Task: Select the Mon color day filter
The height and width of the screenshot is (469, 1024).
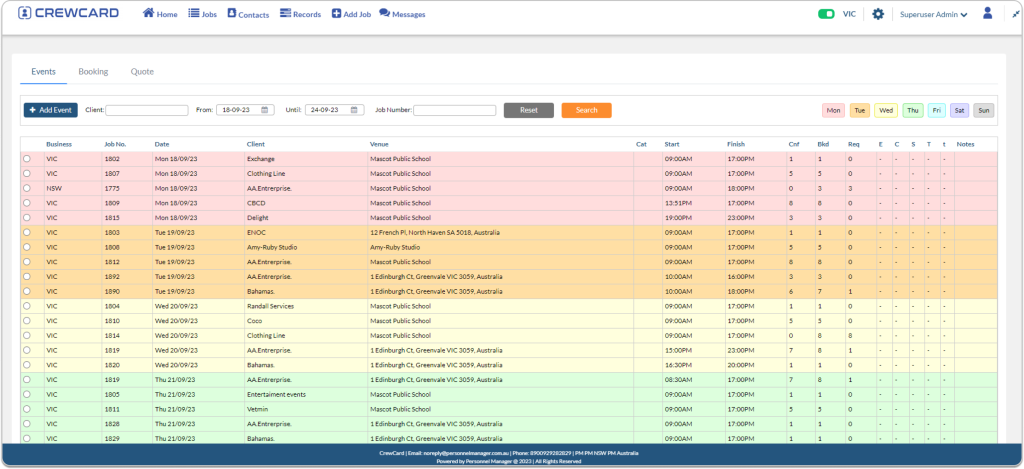Action: 833,110
